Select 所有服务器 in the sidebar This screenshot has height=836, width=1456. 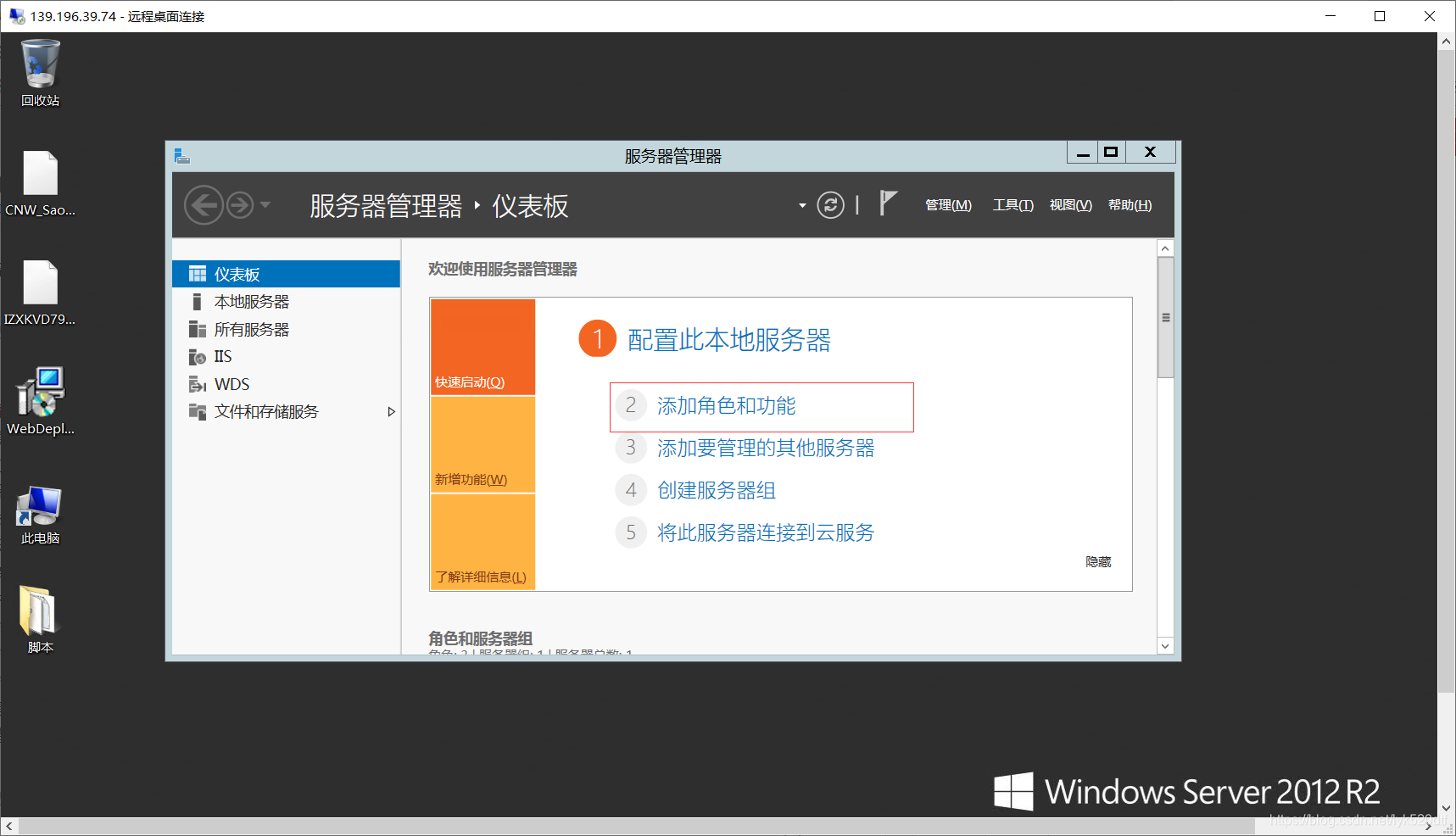286,329
